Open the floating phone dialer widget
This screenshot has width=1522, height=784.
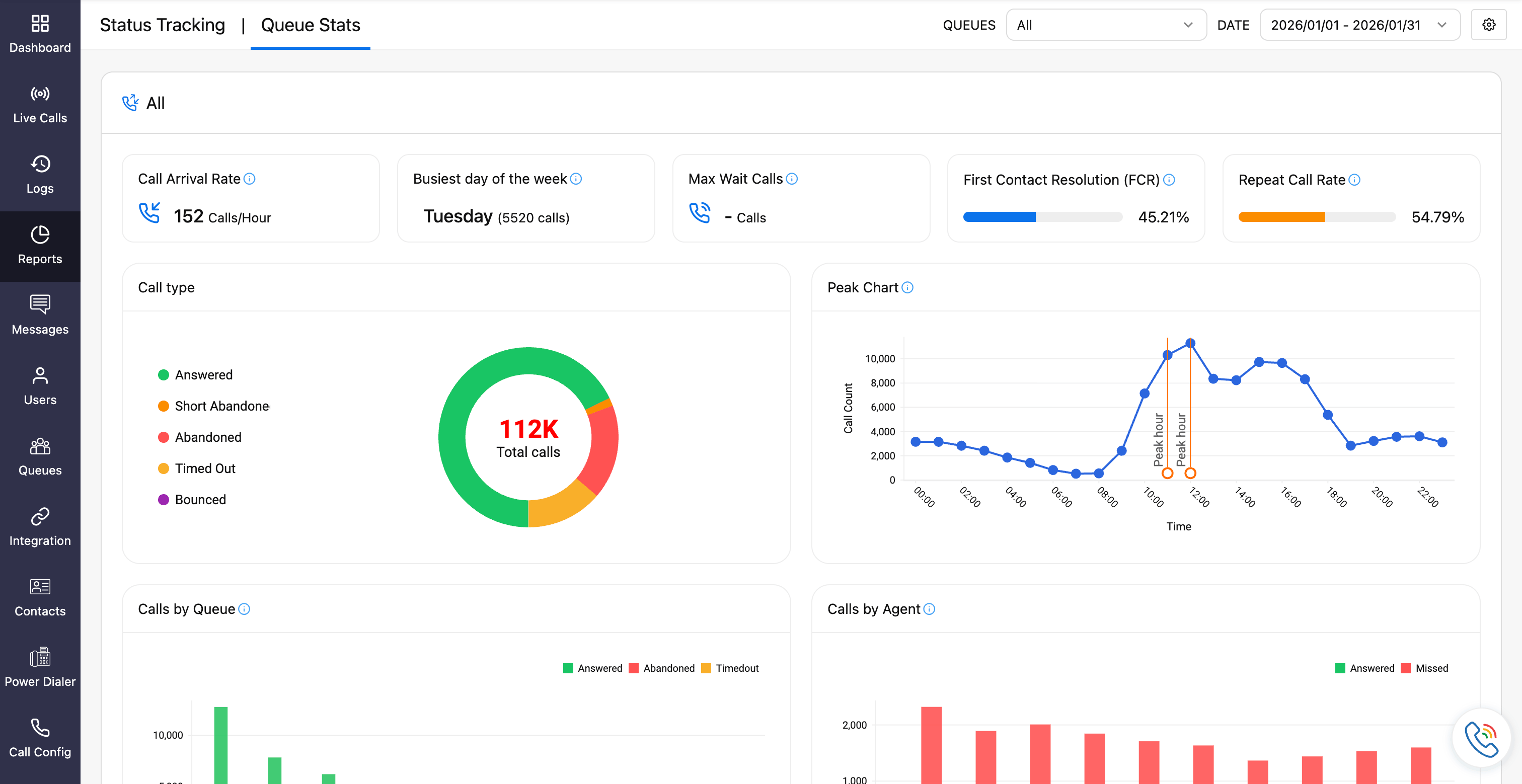(1481, 738)
